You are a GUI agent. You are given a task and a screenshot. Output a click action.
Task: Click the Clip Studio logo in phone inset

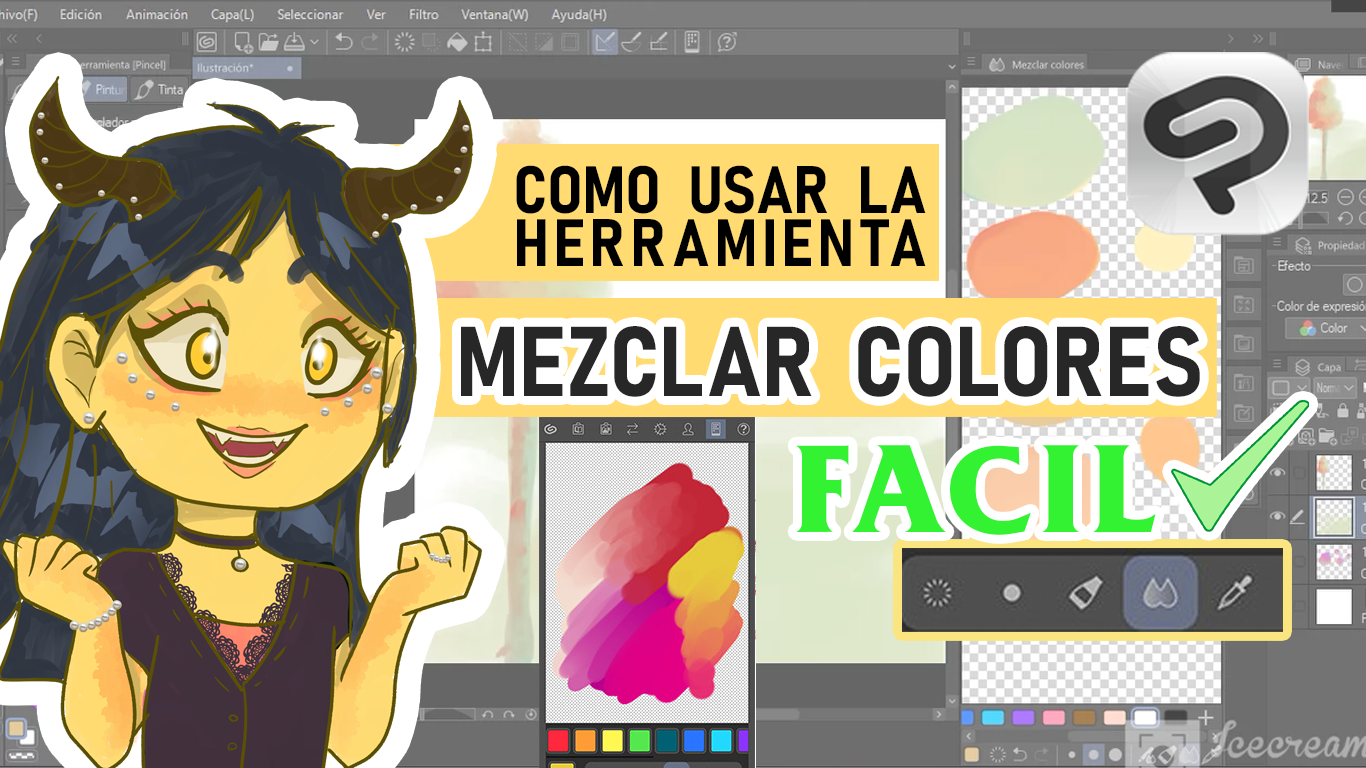pos(550,429)
